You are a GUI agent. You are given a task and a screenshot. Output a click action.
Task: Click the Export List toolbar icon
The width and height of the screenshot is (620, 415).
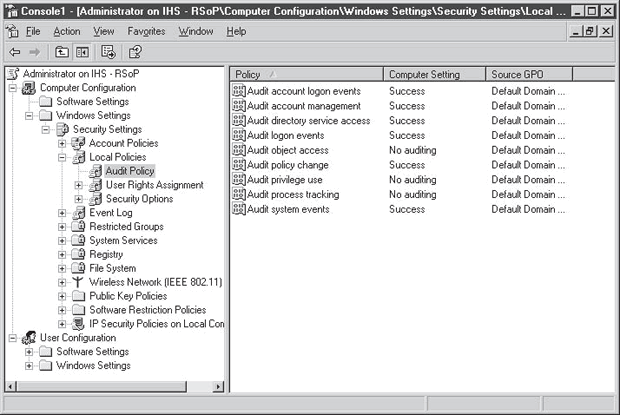pos(108,52)
